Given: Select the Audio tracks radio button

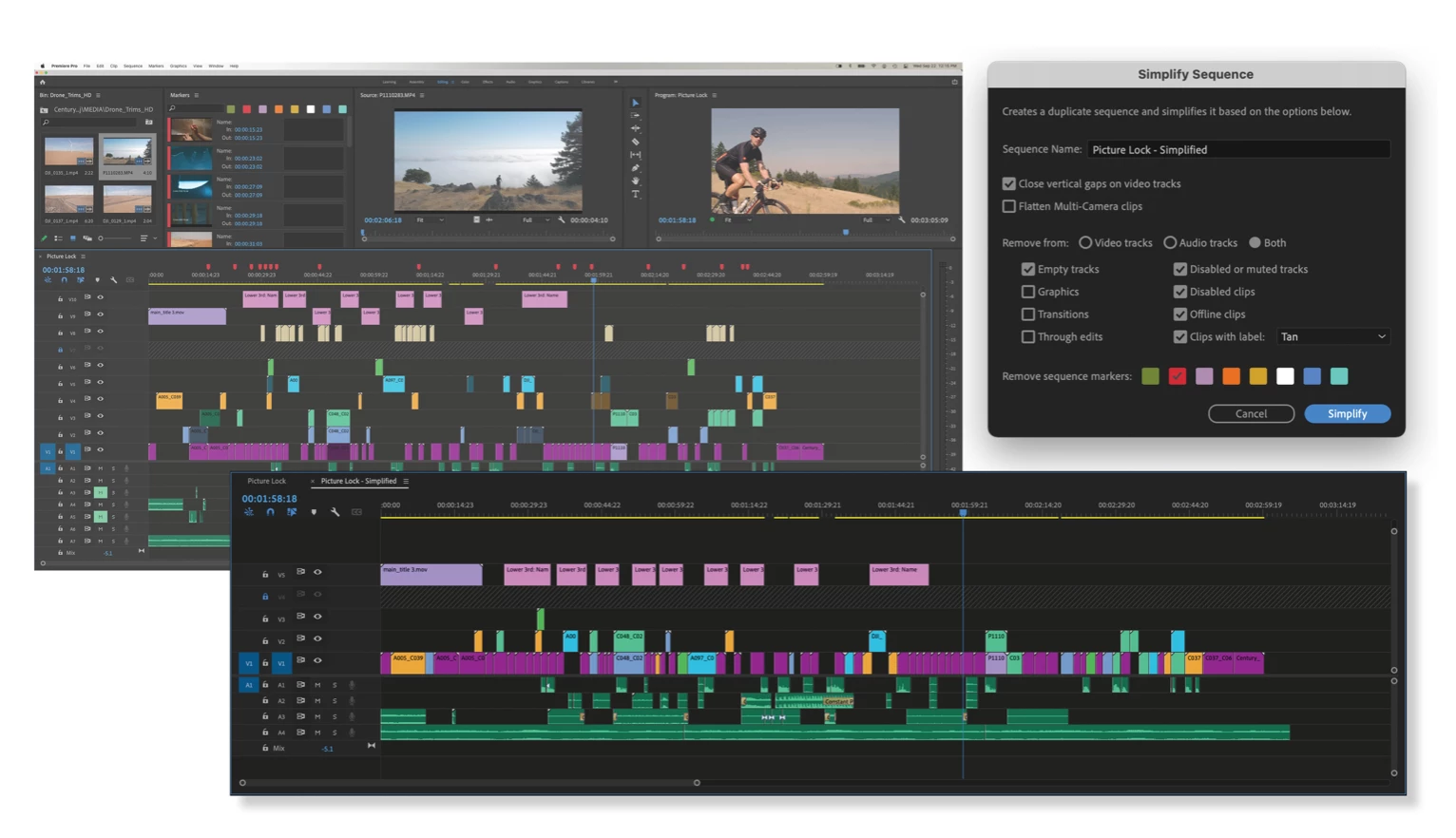Looking at the screenshot, I should (1170, 243).
